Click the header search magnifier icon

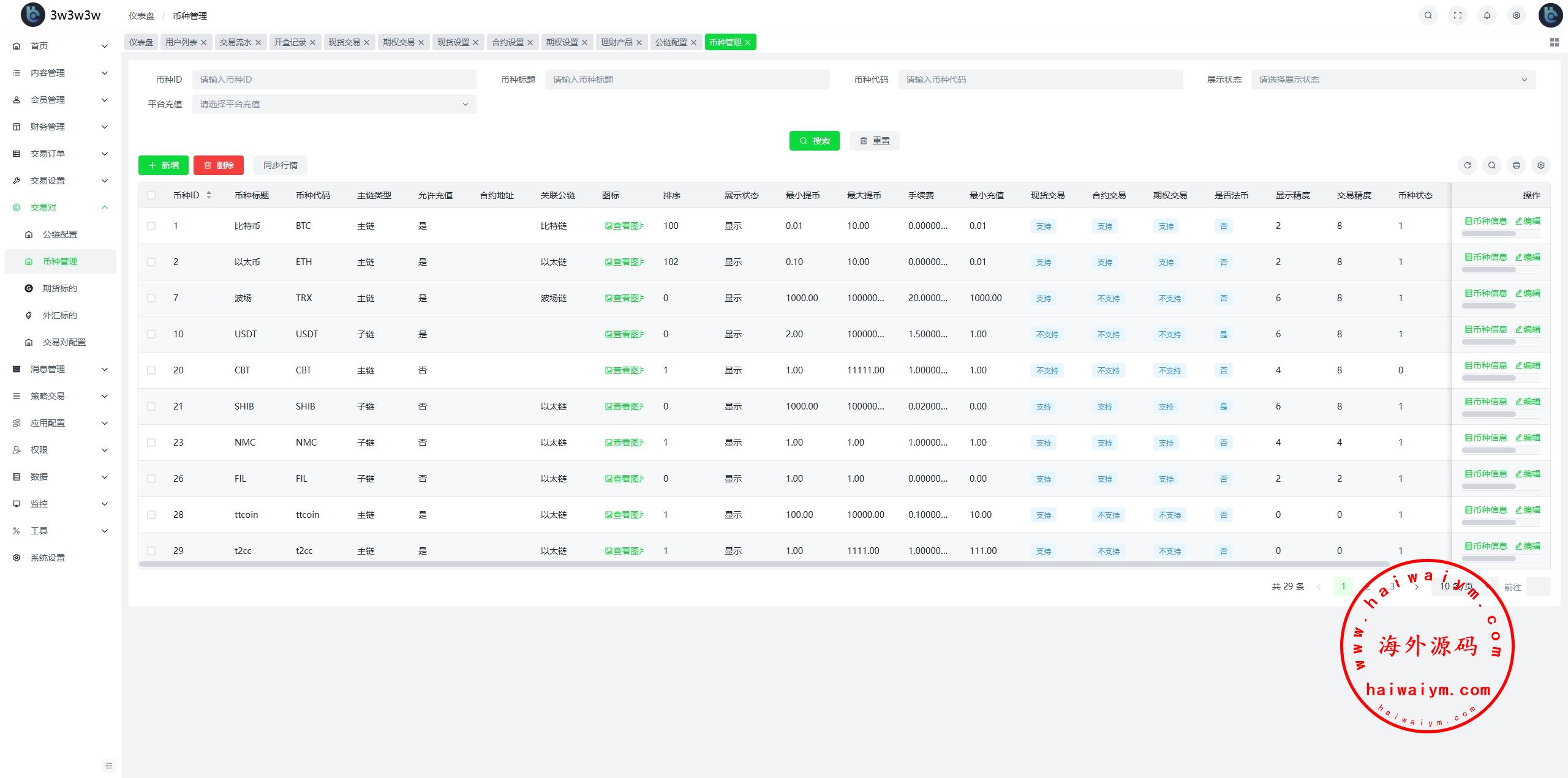1428,16
